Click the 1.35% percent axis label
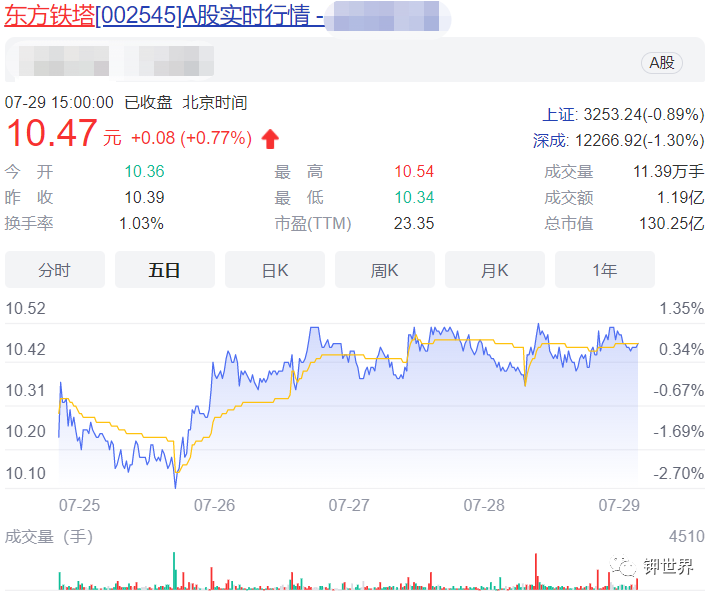 pyautogui.click(x=681, y=308)
